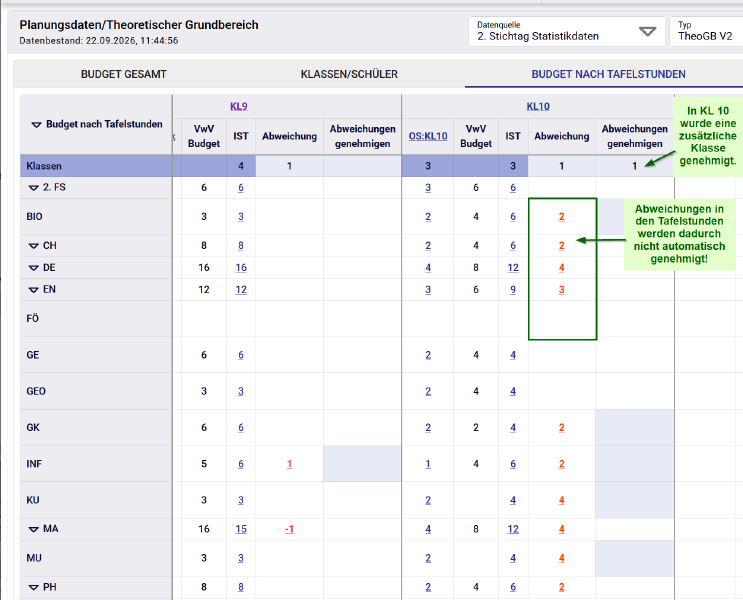This screenshot has width=743, height=600.
Task: Expand the CH subject row
Action: [x=34, y=246]
